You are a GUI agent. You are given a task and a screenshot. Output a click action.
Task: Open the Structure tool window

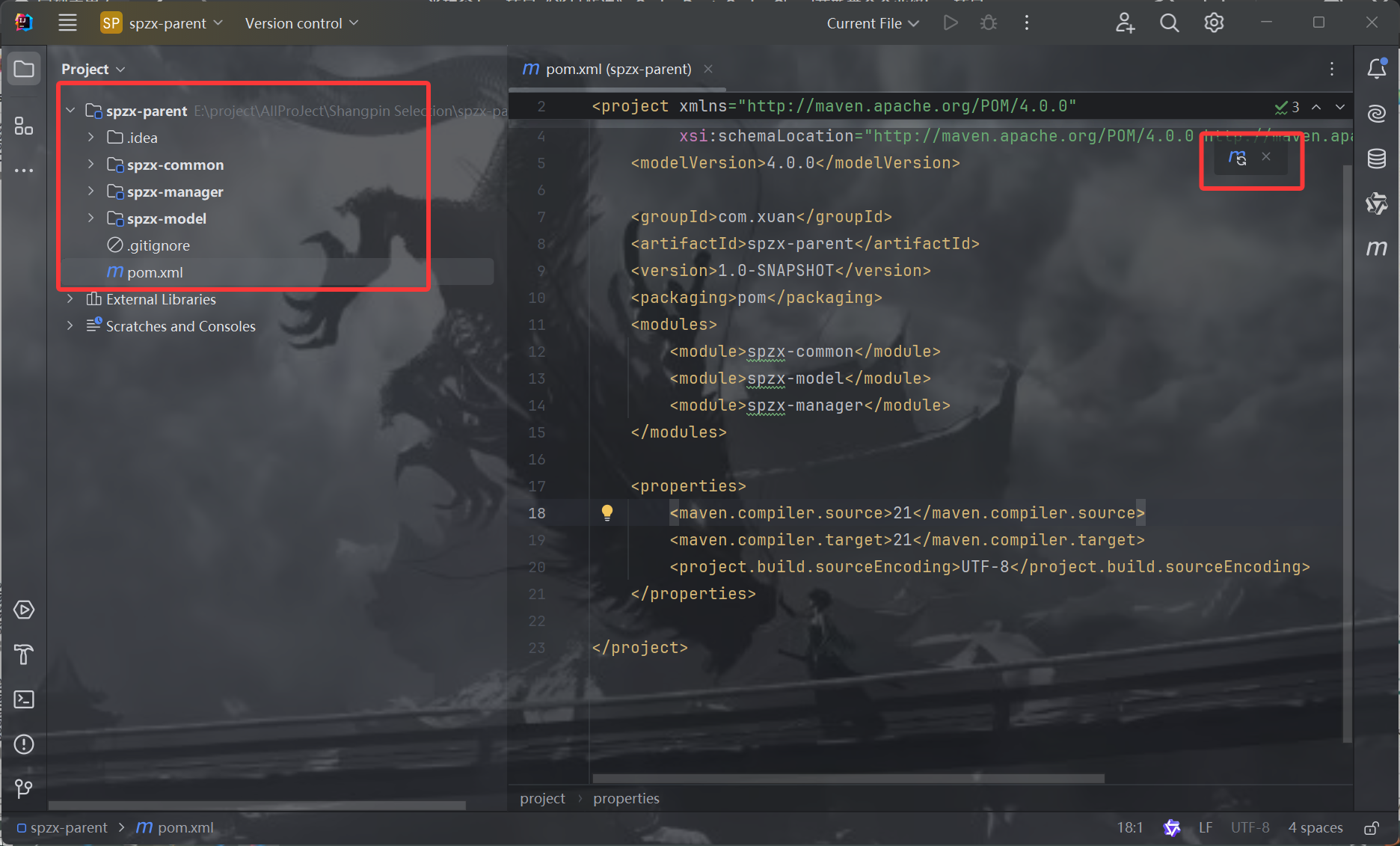pos(24,126)
